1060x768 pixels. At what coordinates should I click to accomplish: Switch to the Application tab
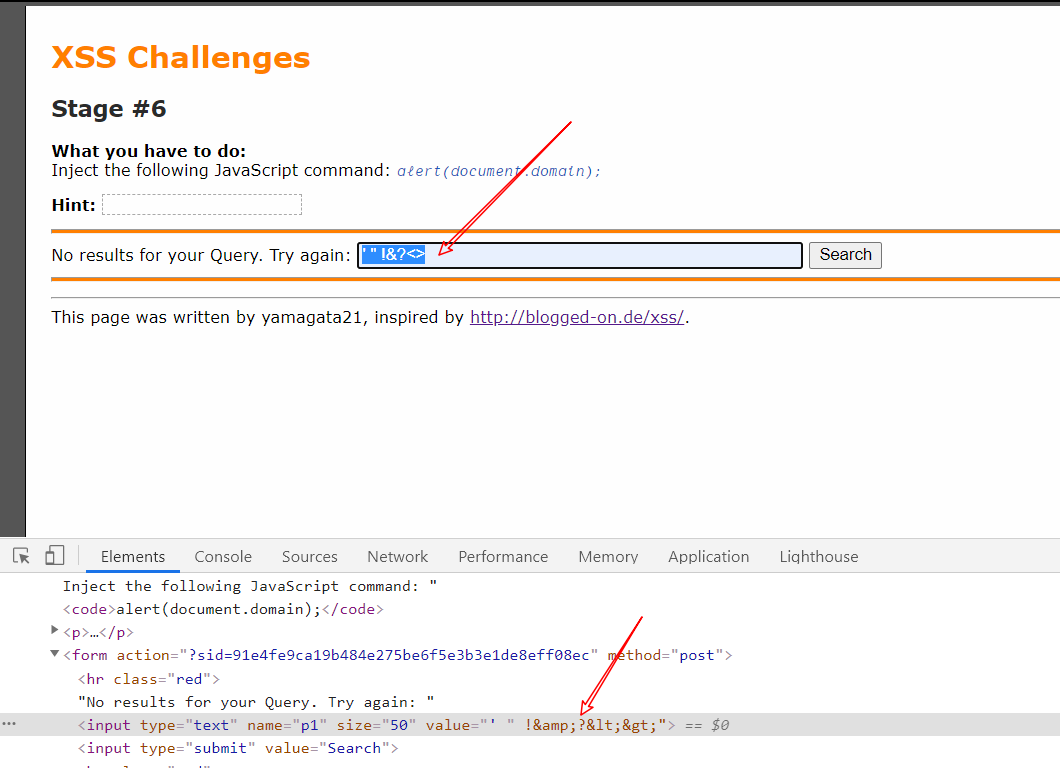click(708, 556)
